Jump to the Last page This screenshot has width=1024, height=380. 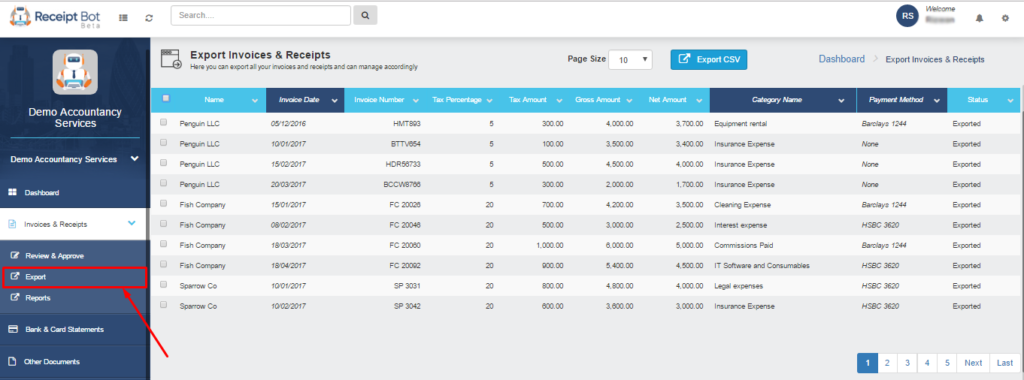coord(1004,363)
